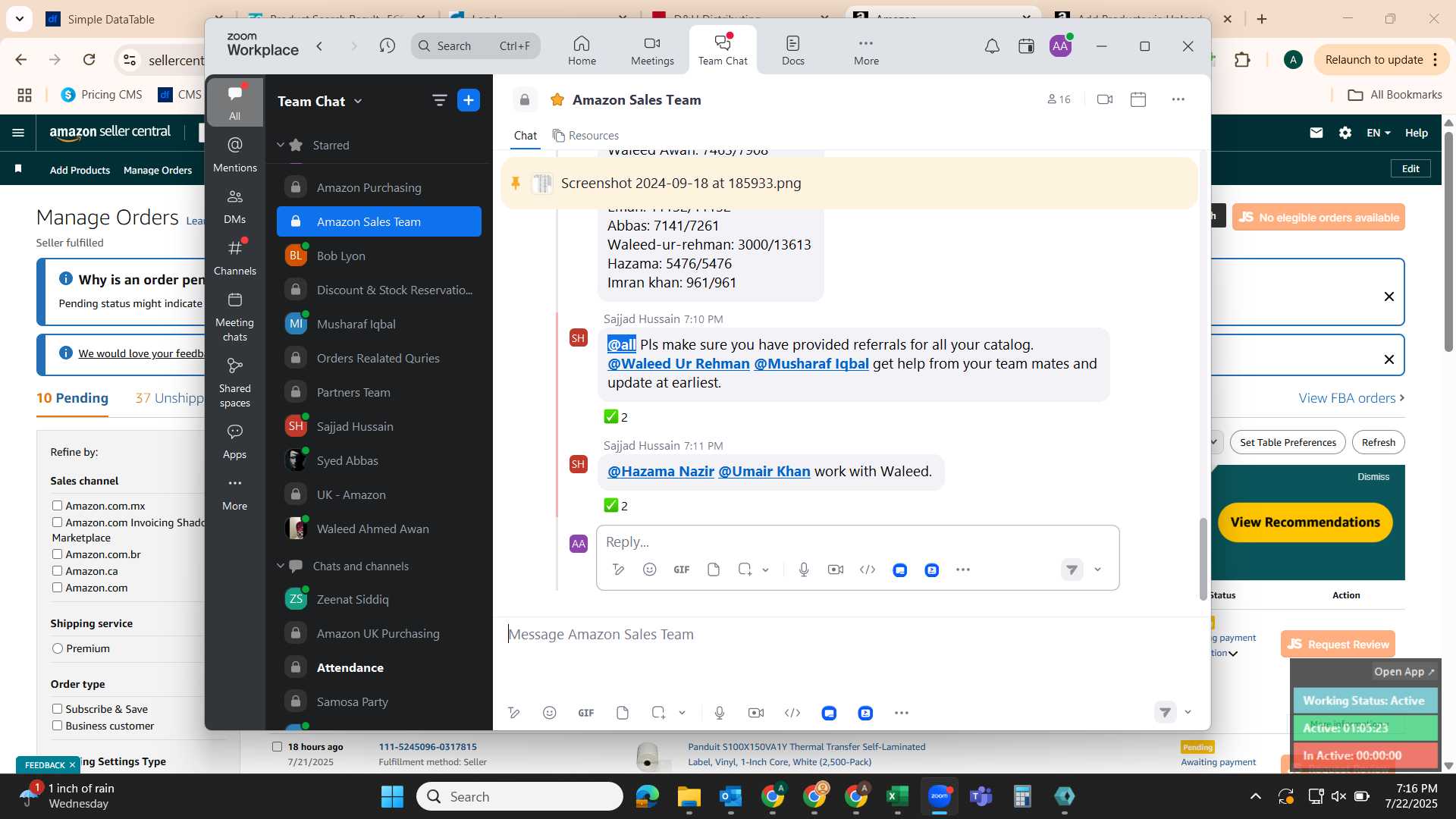This screenshot has height=819, width=1456.
Task: Record audio message in main composer
Action: click(x=720, y=713)
